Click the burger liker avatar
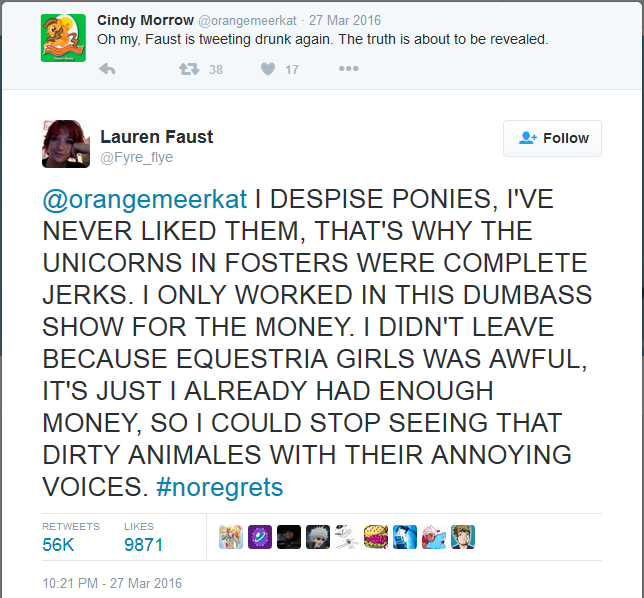The height and width of the screenshot is (598, 644). click(x=376, y=537)
